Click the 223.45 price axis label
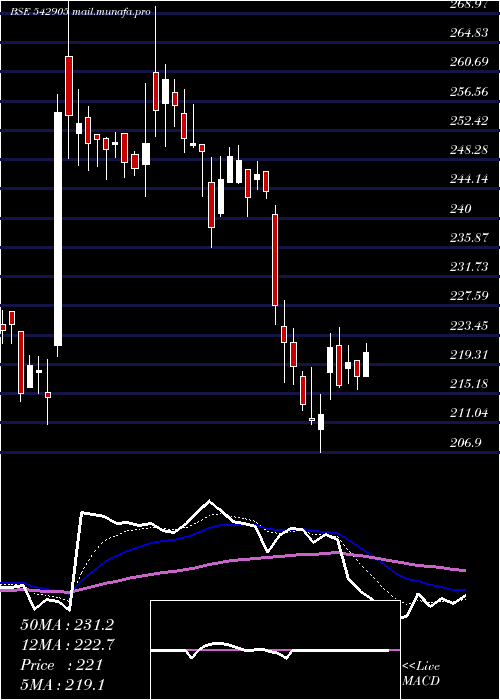 [x=468, y=326]
